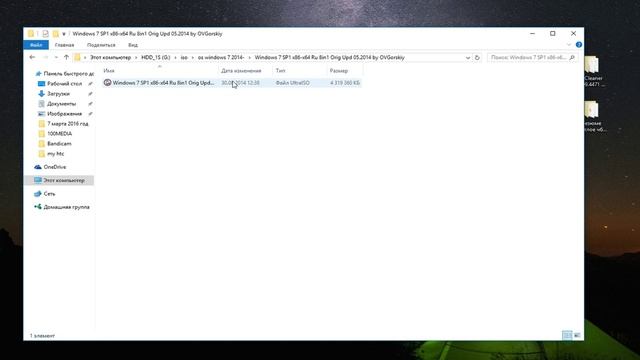The image size is (640, 360).
Task: Select the Windows 7 SP1 ISO file icon
Action: click(107, 82)
